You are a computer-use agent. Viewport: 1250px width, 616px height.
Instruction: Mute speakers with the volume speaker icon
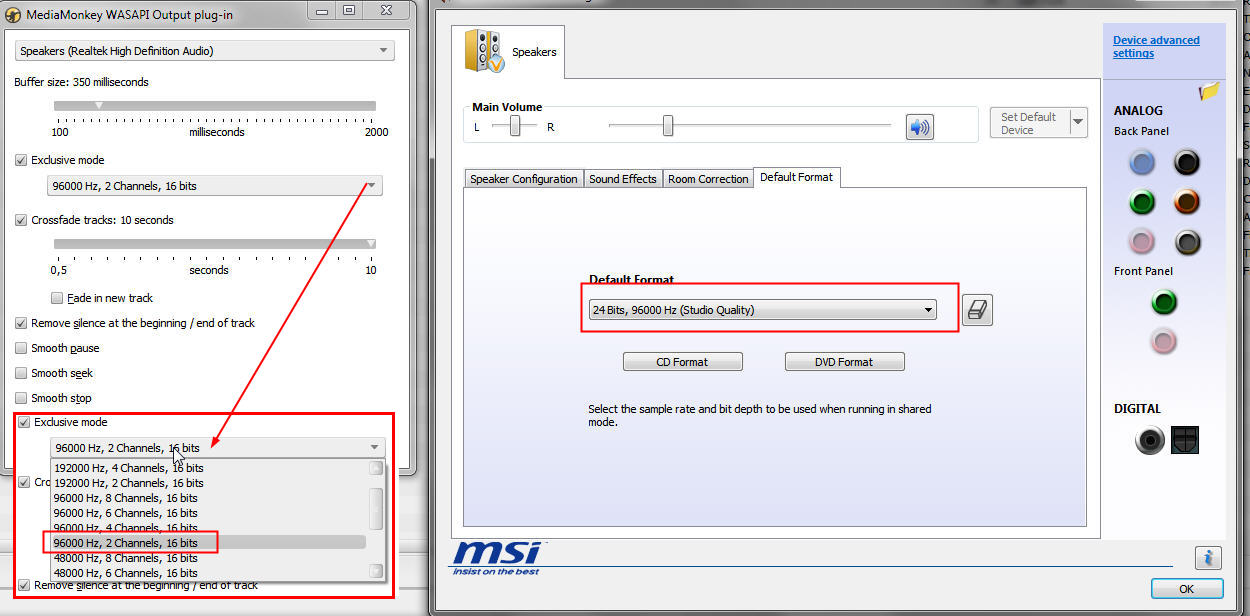pos(919,127)
